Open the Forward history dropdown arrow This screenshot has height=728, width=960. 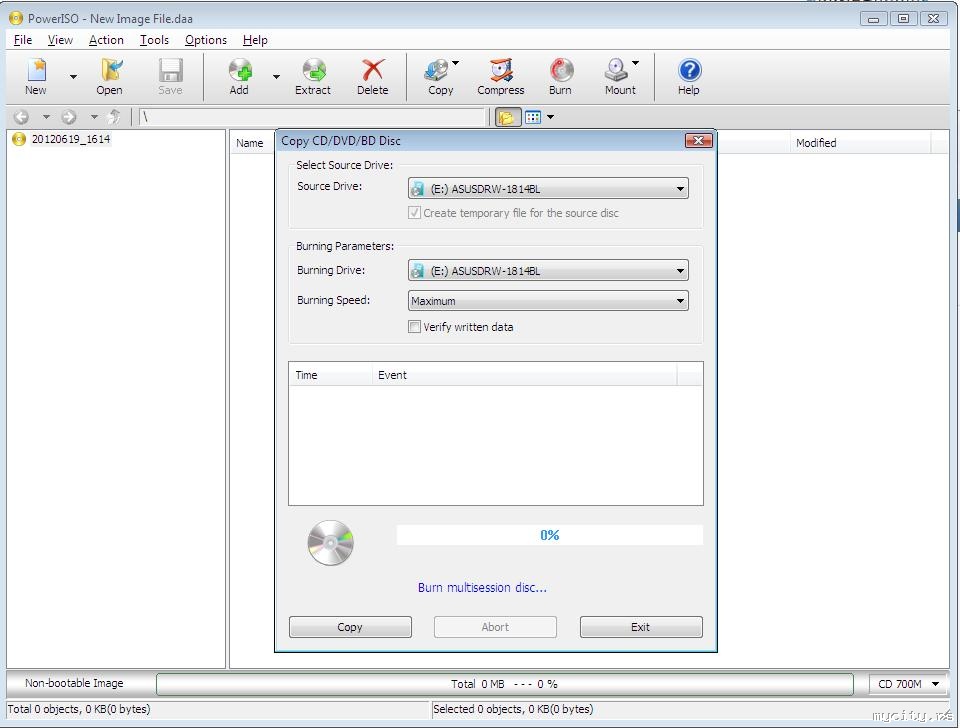[x=94, y=116]
